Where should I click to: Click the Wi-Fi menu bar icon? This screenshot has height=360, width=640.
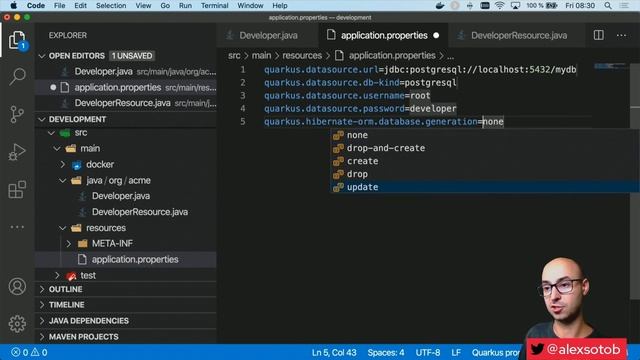pyautogui.click(x=499, y=5)
